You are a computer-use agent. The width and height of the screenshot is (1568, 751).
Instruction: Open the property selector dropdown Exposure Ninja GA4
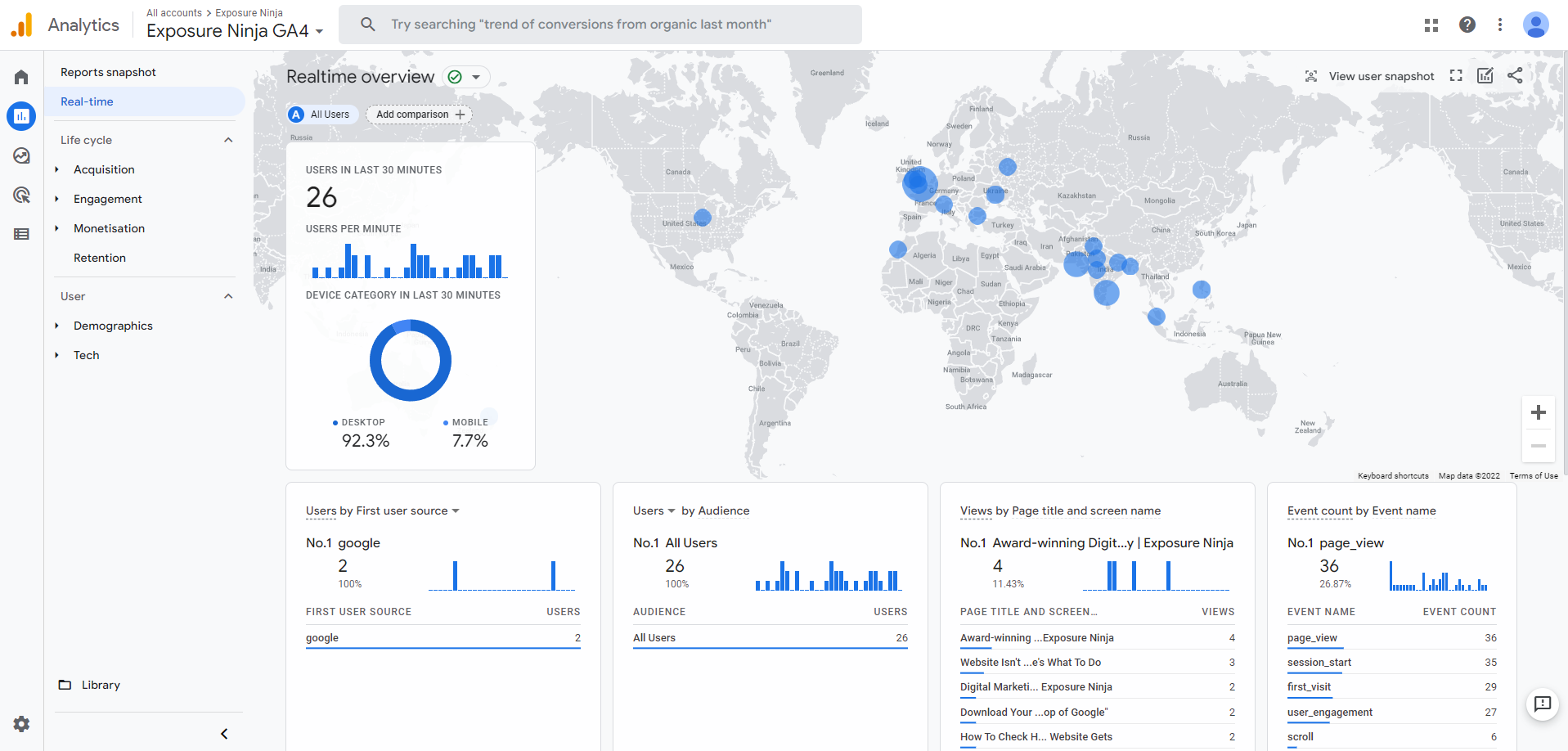[x=235, y=31]
